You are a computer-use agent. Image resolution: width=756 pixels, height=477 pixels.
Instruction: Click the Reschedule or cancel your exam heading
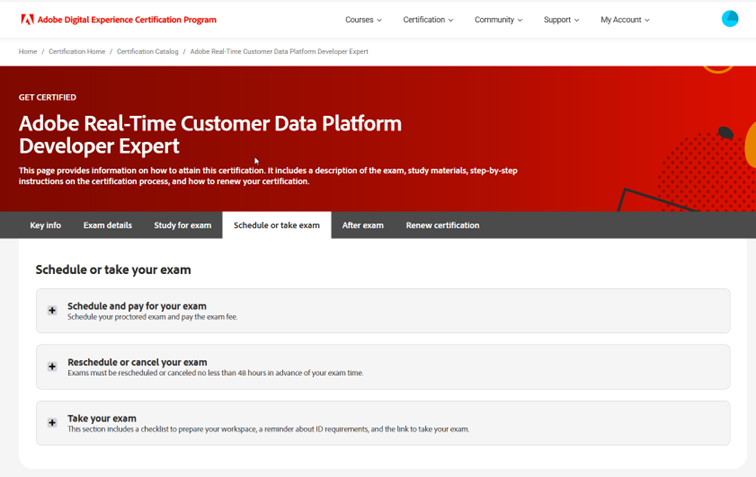tap(137, 362)
